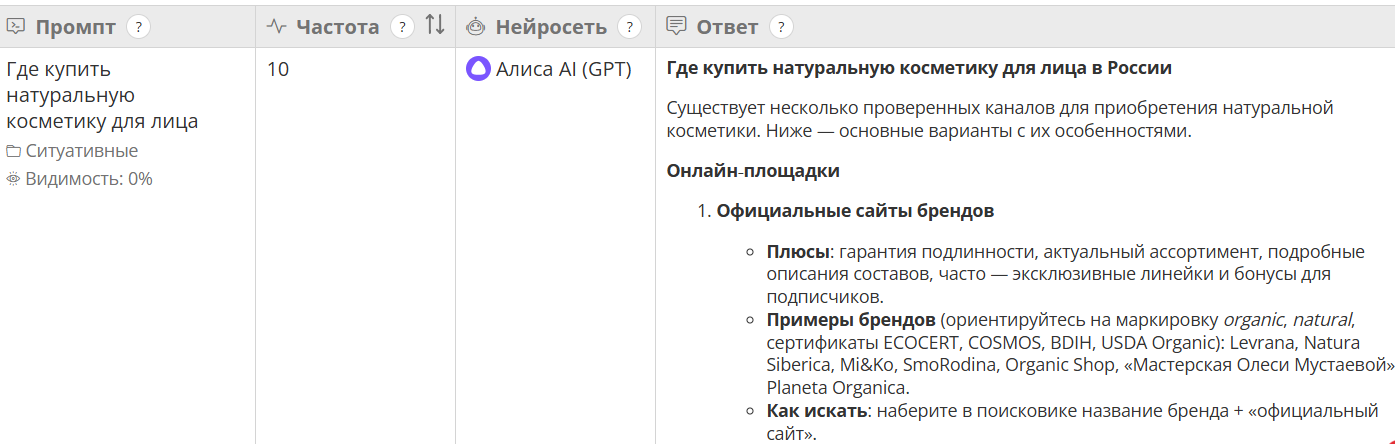
Task: Open the help tooltip beside Нейросеть
Action: [629, 27]
